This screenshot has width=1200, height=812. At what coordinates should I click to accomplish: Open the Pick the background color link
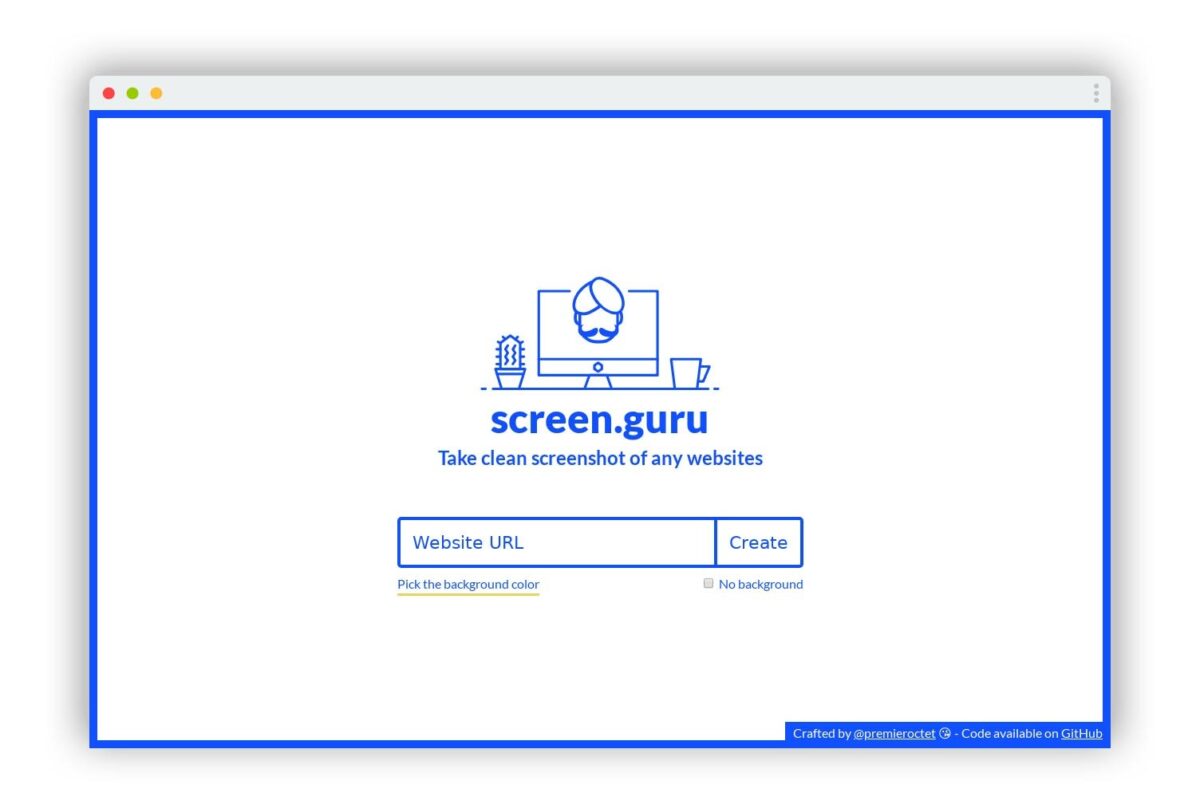tap(468, 584)
